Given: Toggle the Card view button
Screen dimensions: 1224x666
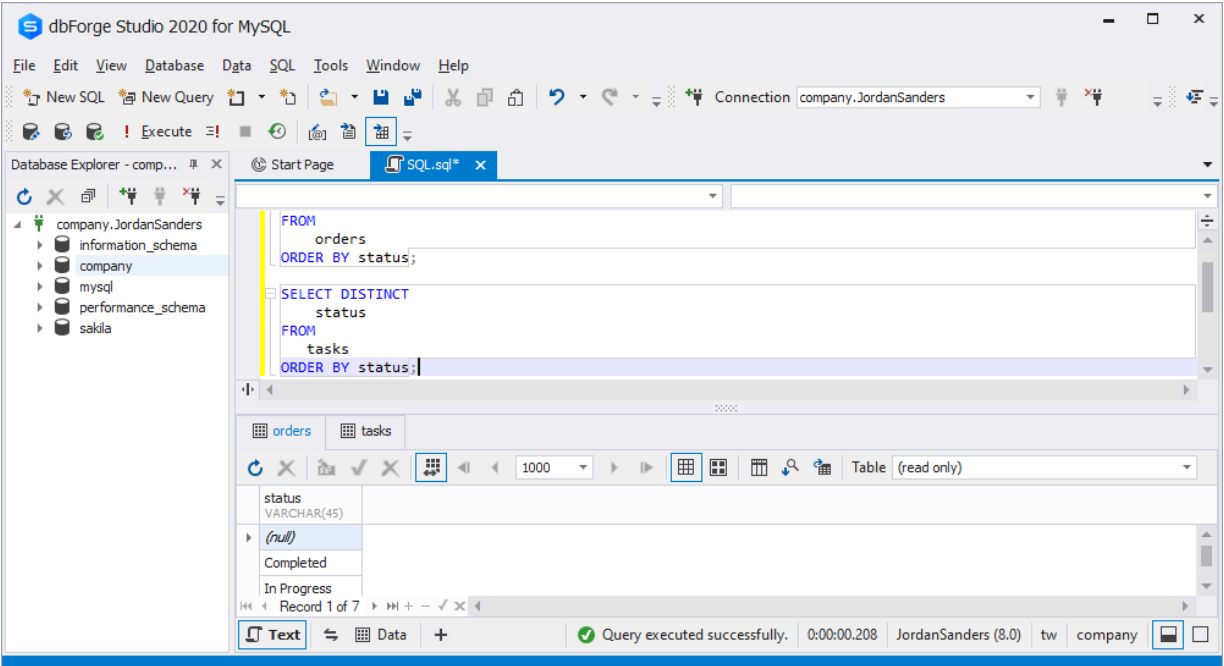Looking at the screenshot, I should [718, 467].
